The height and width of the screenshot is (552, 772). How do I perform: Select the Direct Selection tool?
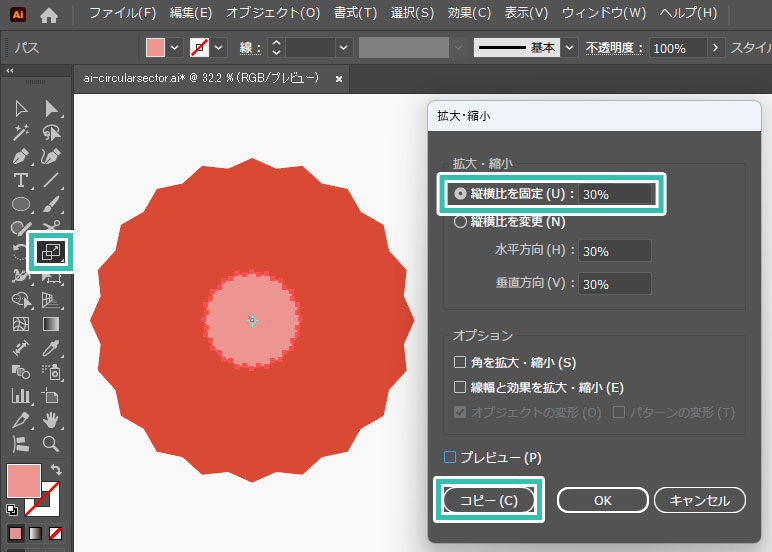click(50, 108)
